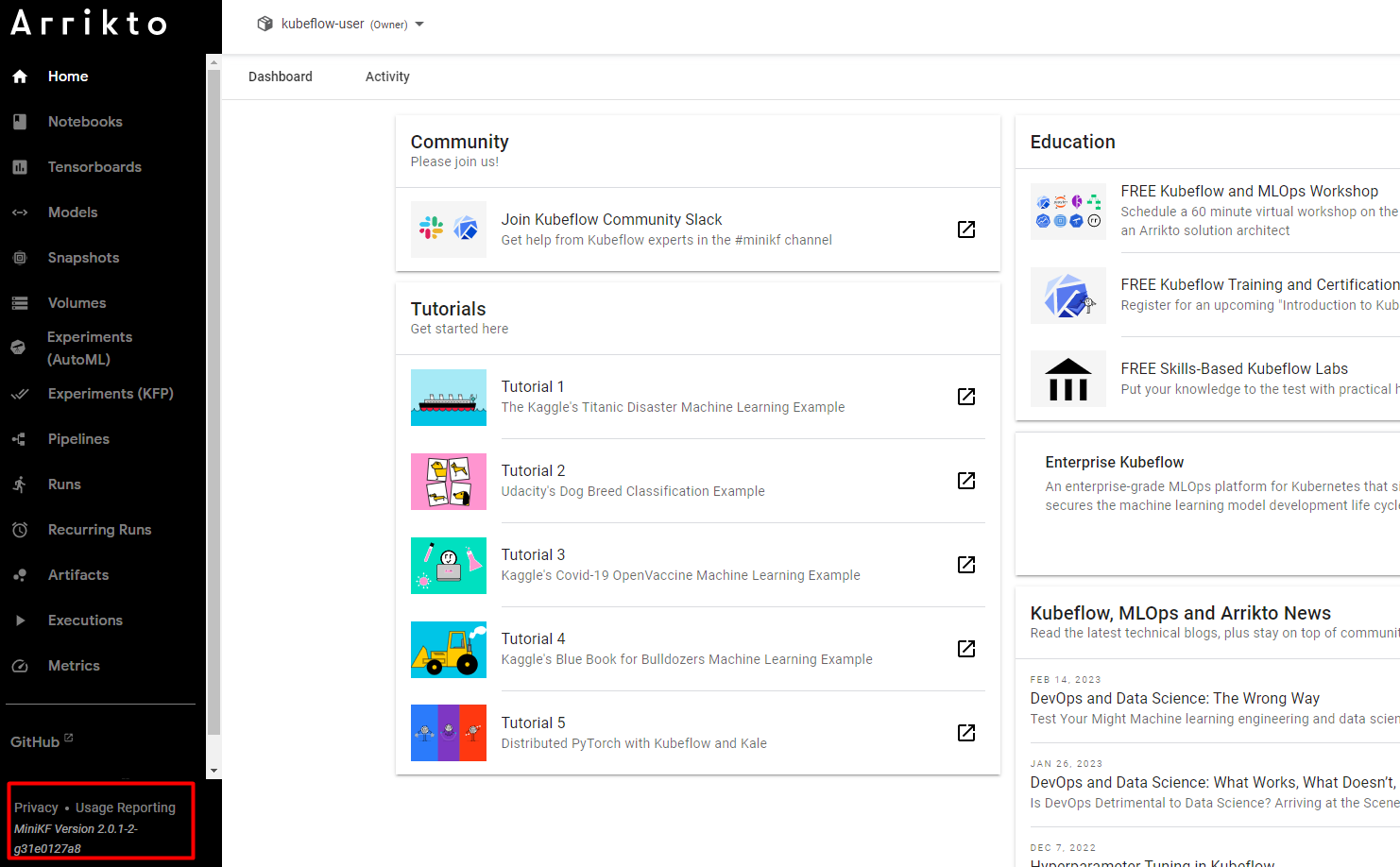Click the Home house icon in sidebar
Image resolution: width=1400 pixels, height=867 pixels.
[x=20, y=76]
